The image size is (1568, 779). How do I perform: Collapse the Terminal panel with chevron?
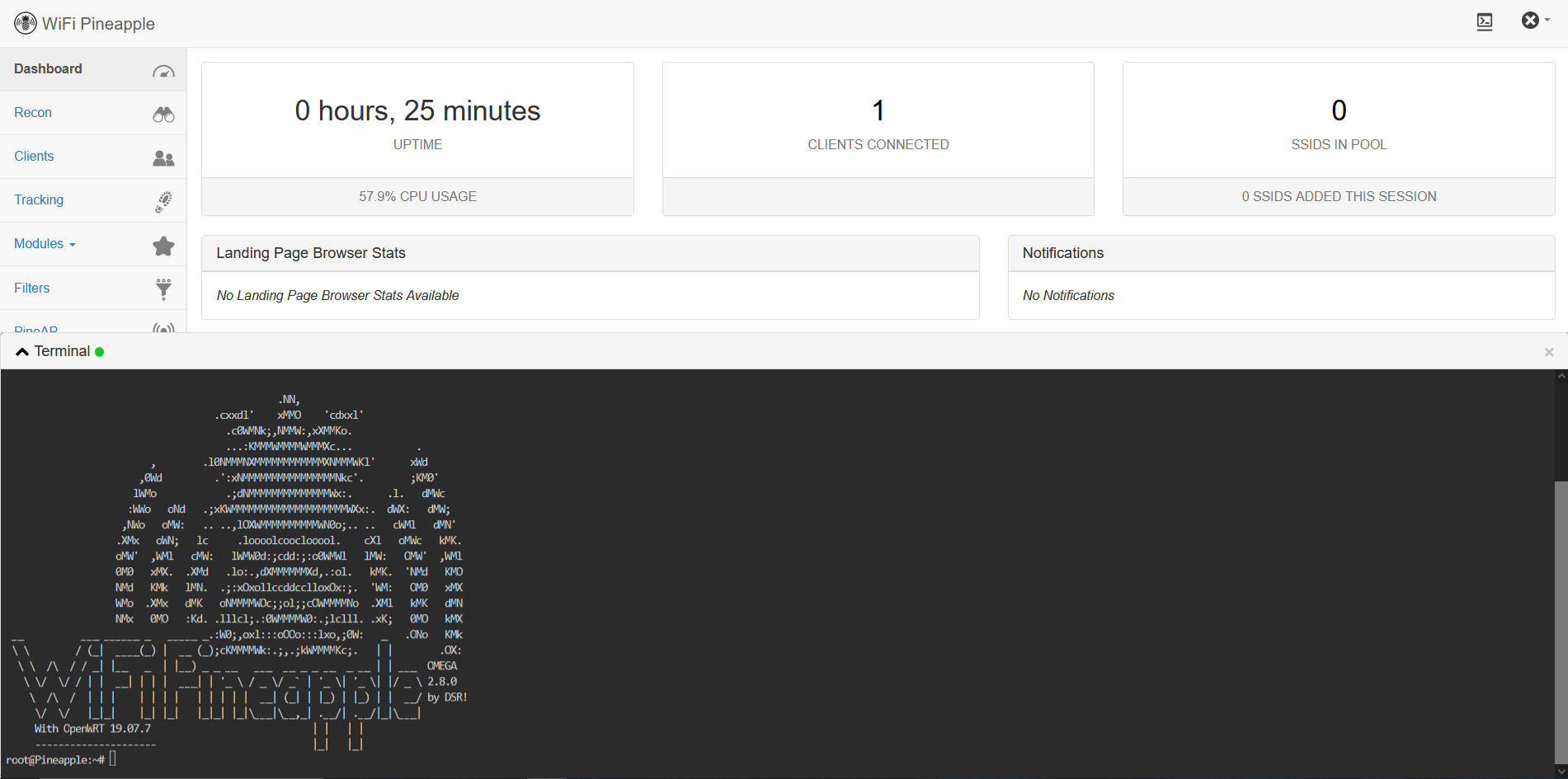pos(22,352)
